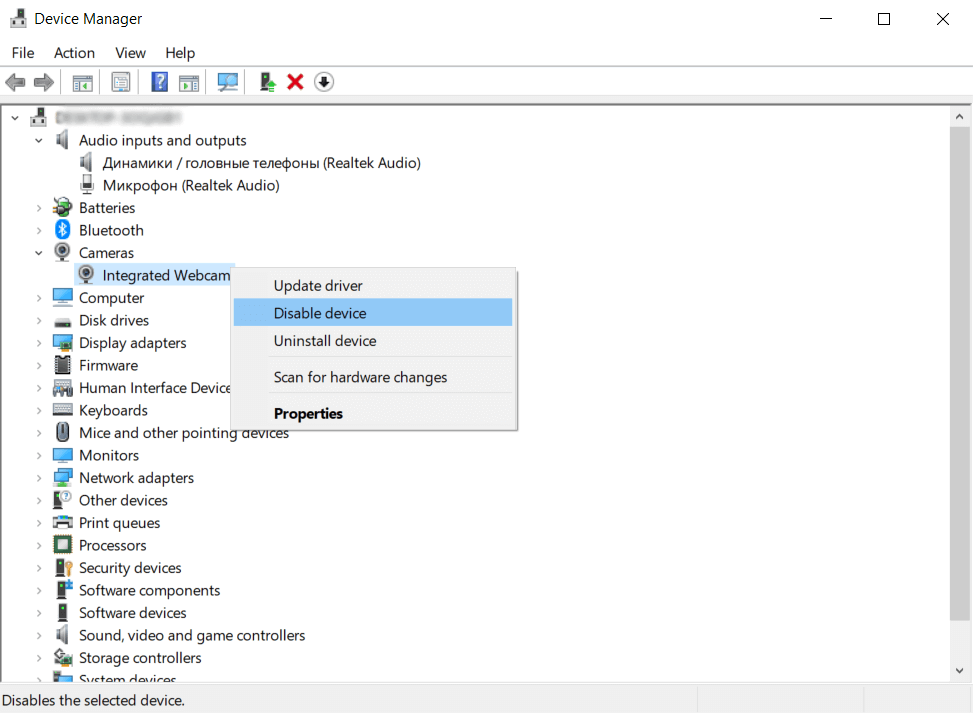The width and height of the screenshot is (973, 713).
Task: Click the Forward arrow toolbar icon
Action: coord(43,82)
